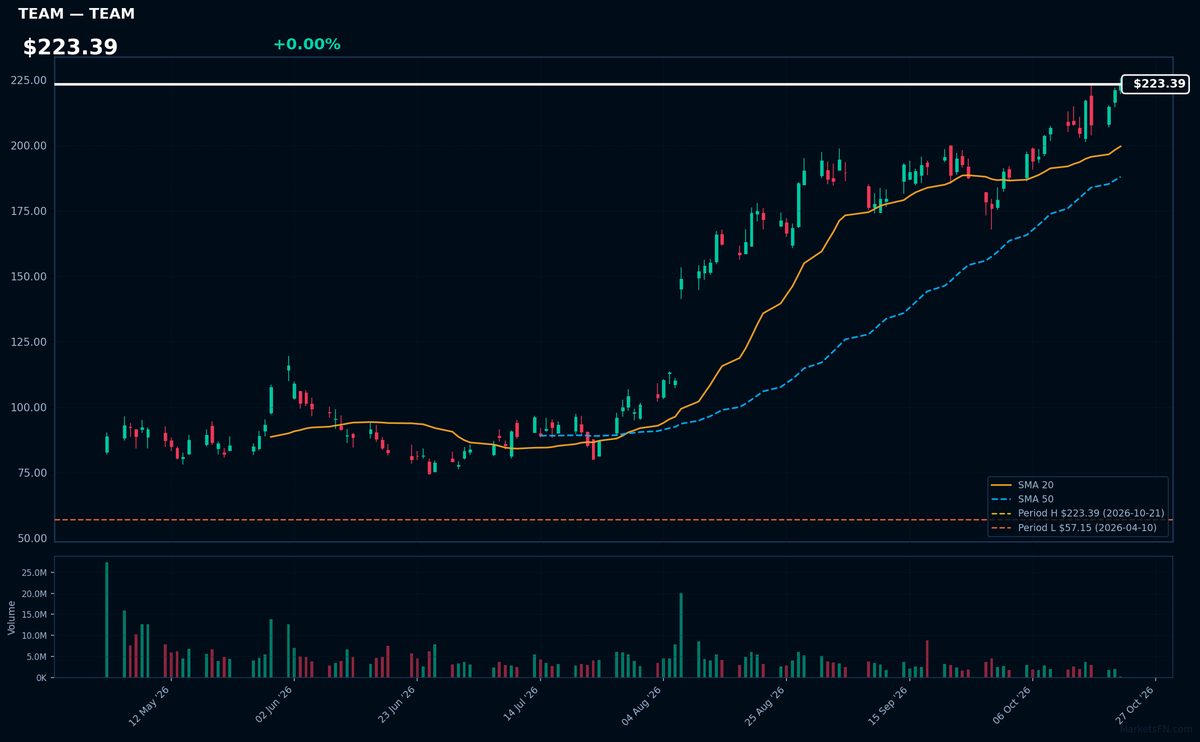Screen dimensions: 1200x742
Task: Click the TEAM — TEAM chart title
Action: (77, 14)
